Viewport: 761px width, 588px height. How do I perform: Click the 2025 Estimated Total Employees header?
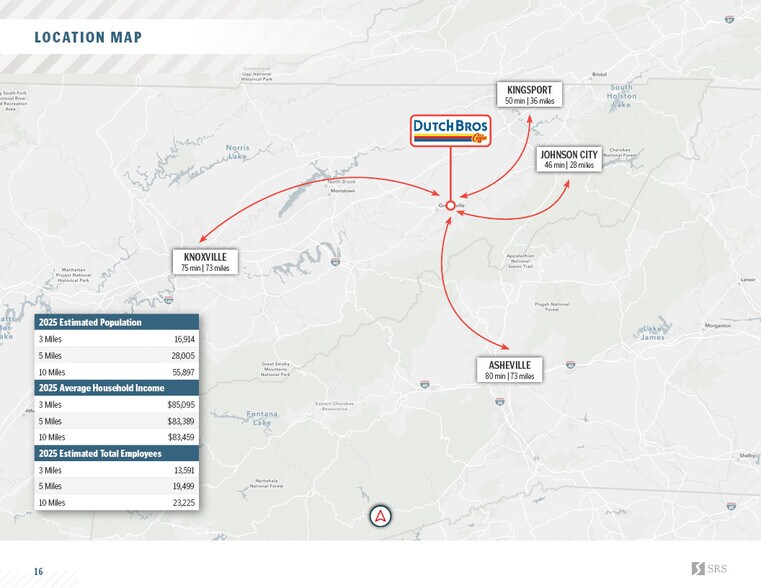pos(116,453)
